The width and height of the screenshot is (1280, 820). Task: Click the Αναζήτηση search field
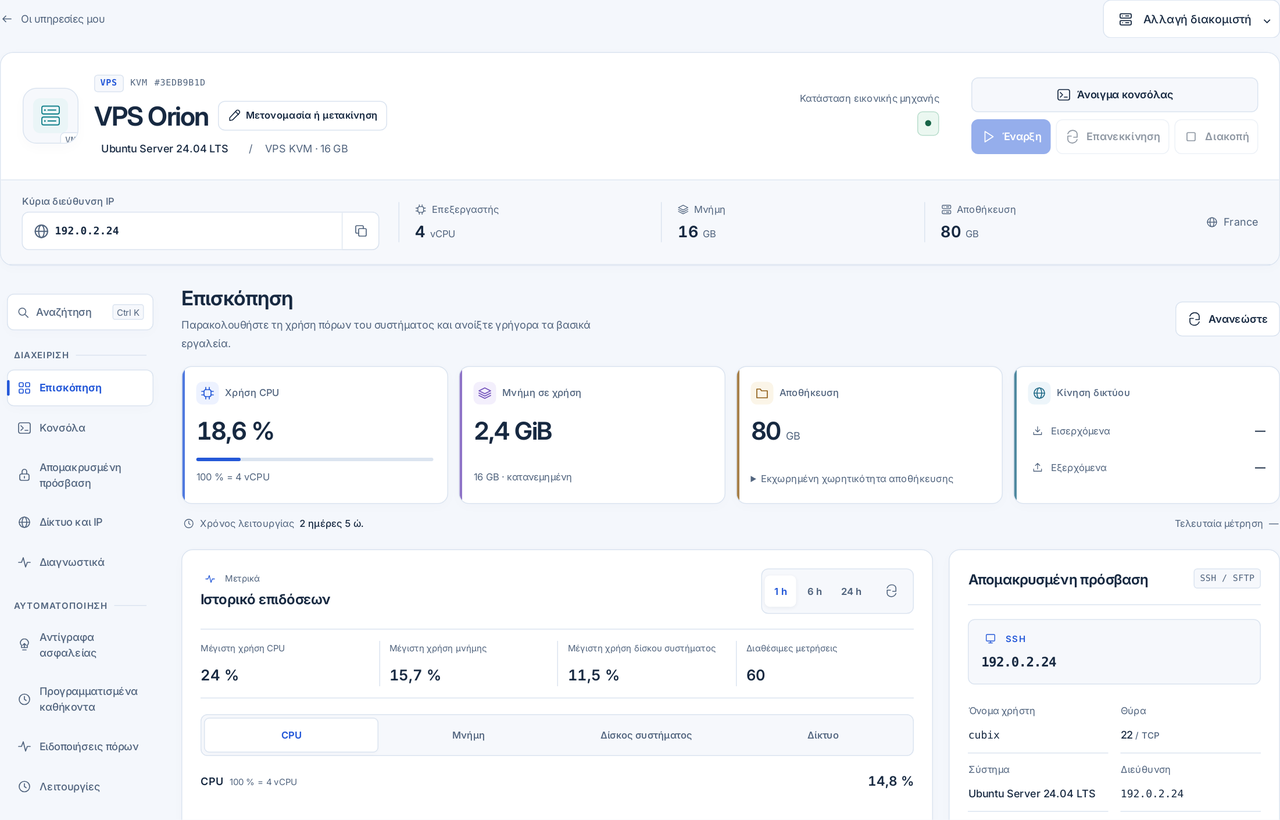[x=80, y=312]
